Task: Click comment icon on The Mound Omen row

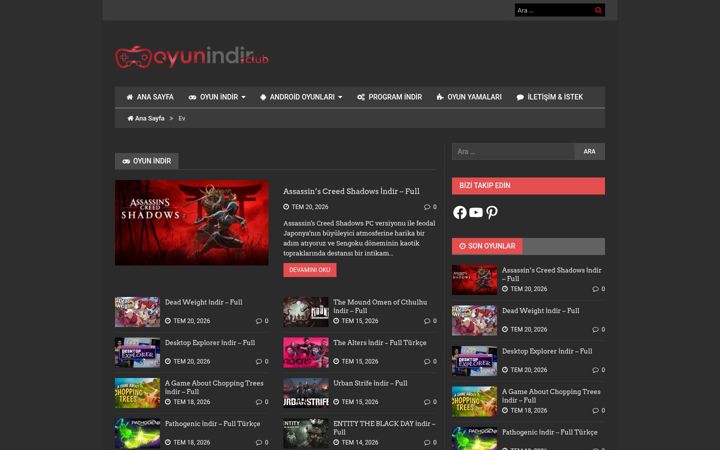Action: pos(427,321)
